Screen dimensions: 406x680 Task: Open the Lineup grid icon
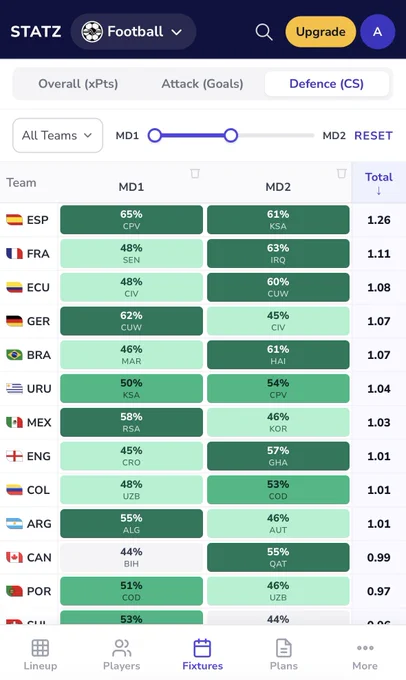tap(40, 648)
